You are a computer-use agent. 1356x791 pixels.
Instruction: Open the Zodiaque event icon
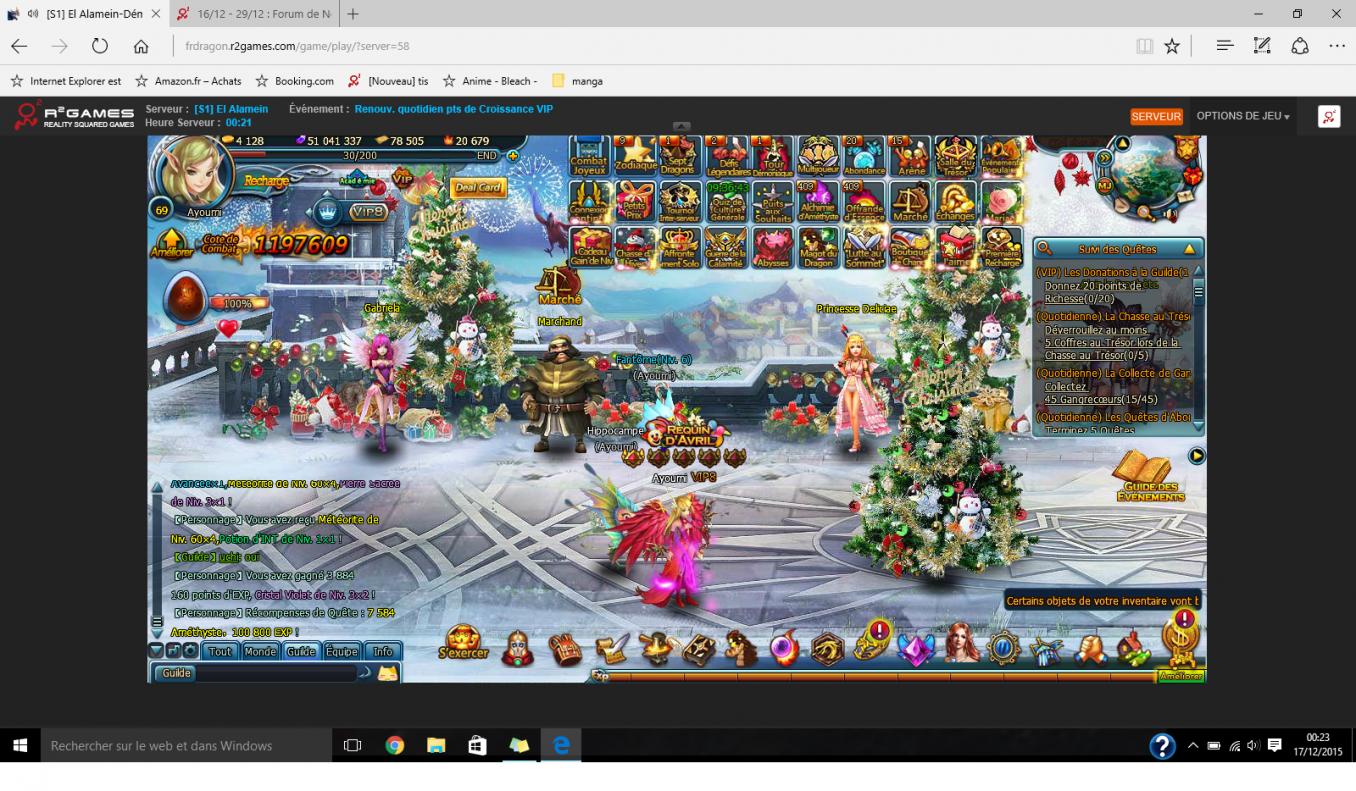pos(635,155)
